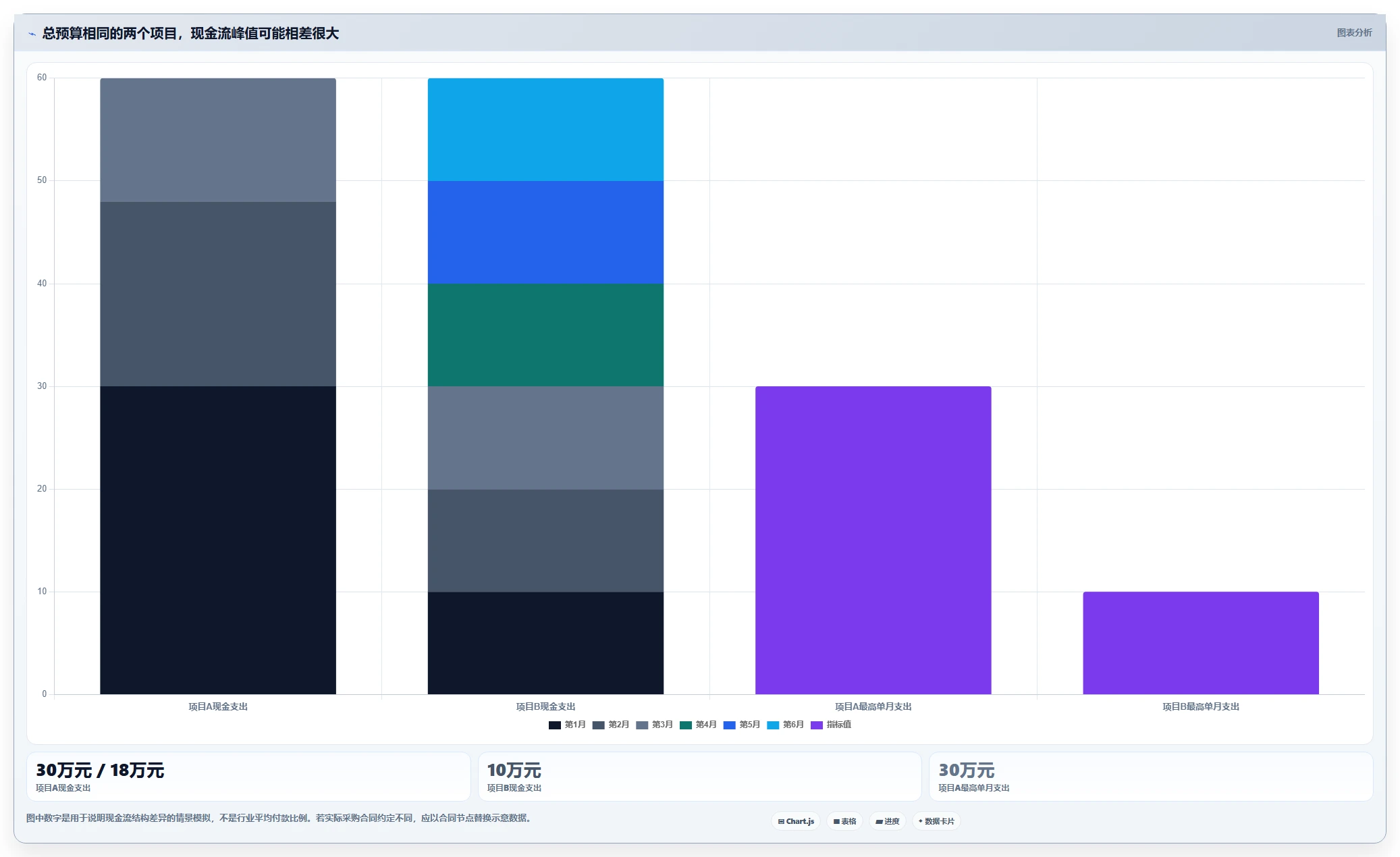Screen dimensions: 1400x857
Task: Click Project A's slate 第2月 segment
Action: pos(218,294)
